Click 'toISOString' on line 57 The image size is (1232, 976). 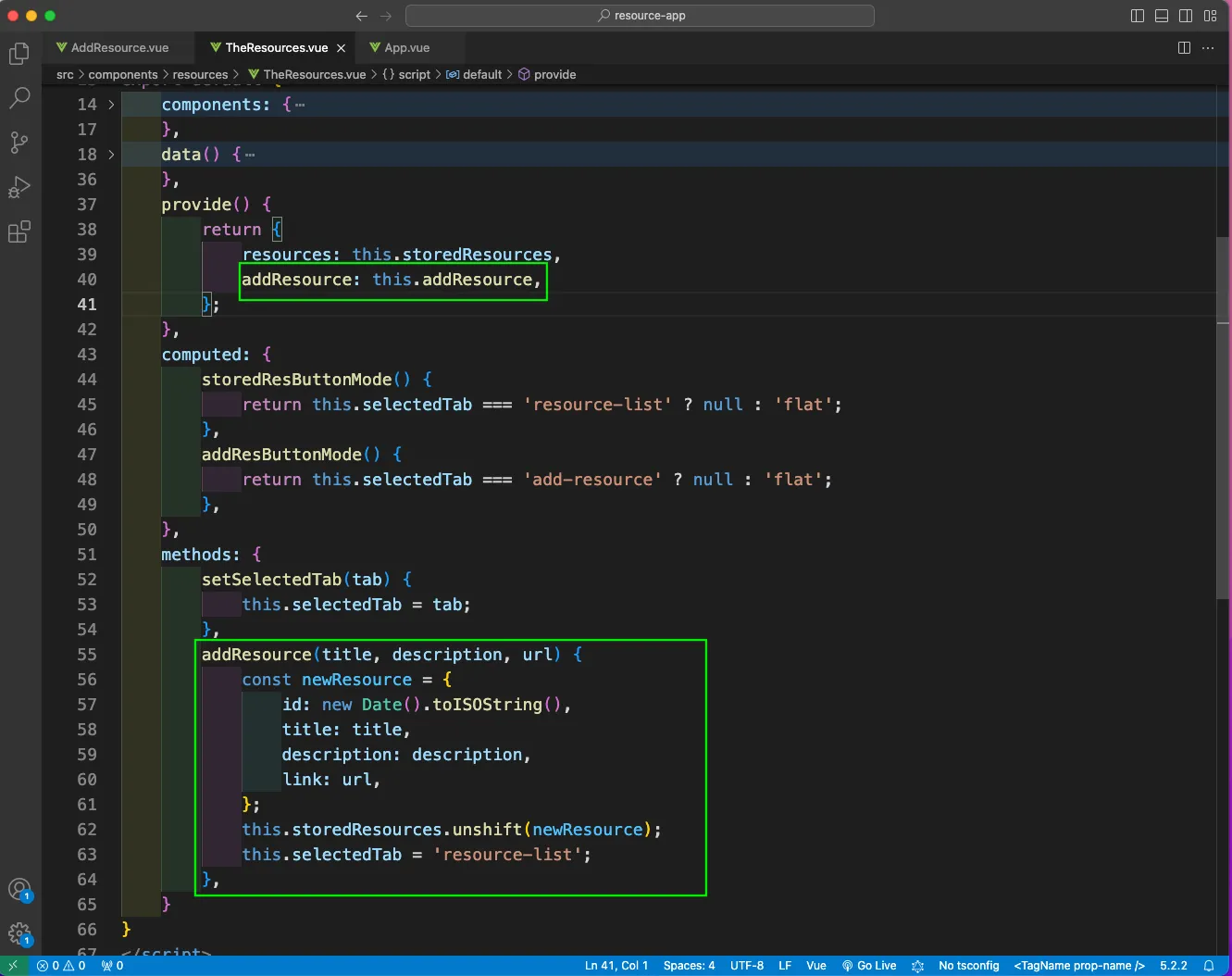pos(487,704)
